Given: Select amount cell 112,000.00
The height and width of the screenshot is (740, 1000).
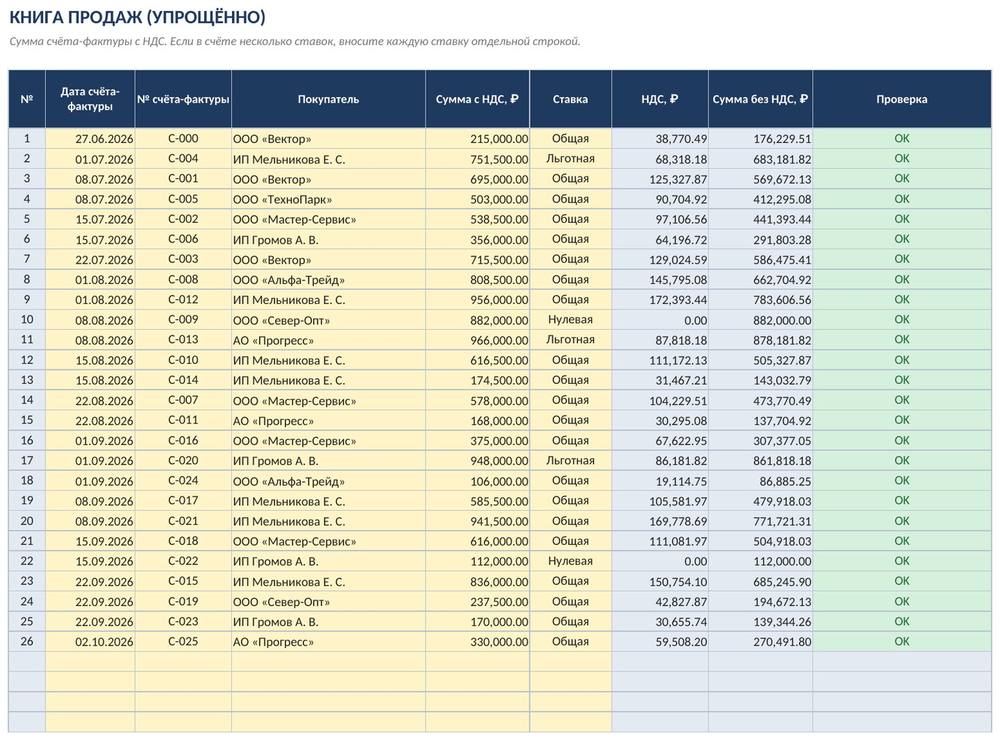Looking at the screenshot, I should (x=477, y=561).
